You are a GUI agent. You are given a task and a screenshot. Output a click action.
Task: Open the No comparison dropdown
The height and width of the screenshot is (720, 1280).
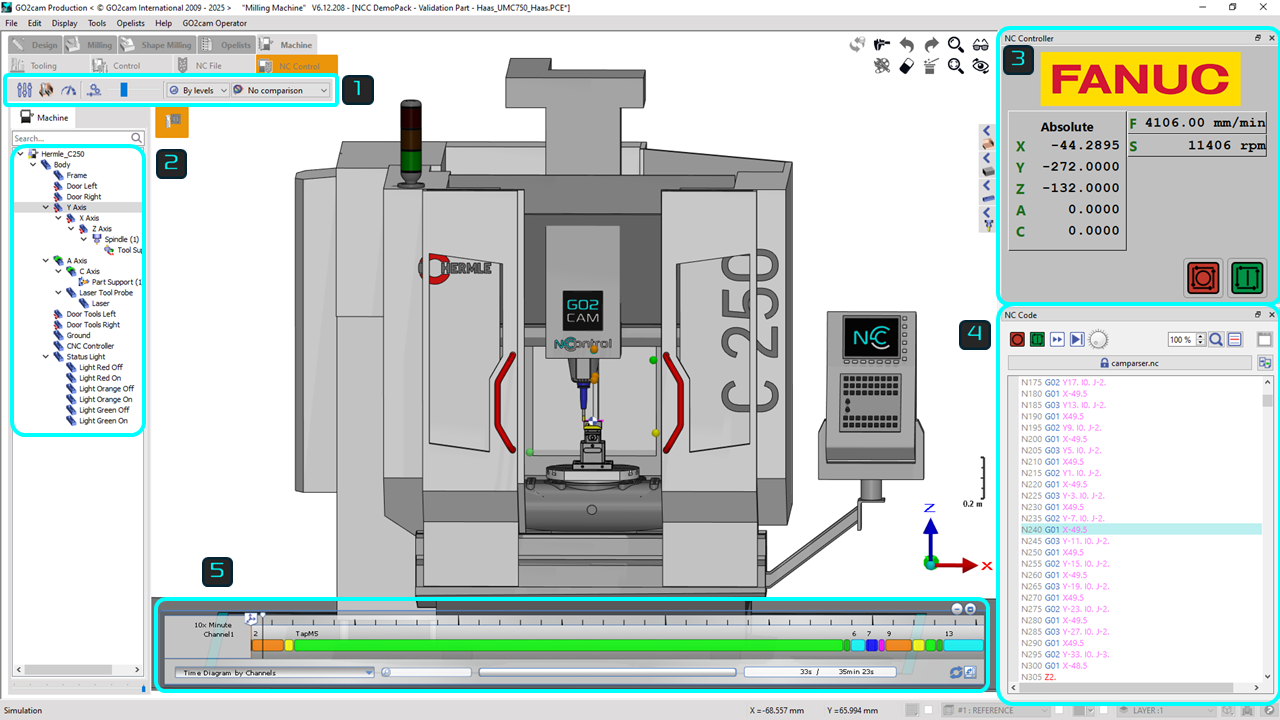[x=281, y=90]
